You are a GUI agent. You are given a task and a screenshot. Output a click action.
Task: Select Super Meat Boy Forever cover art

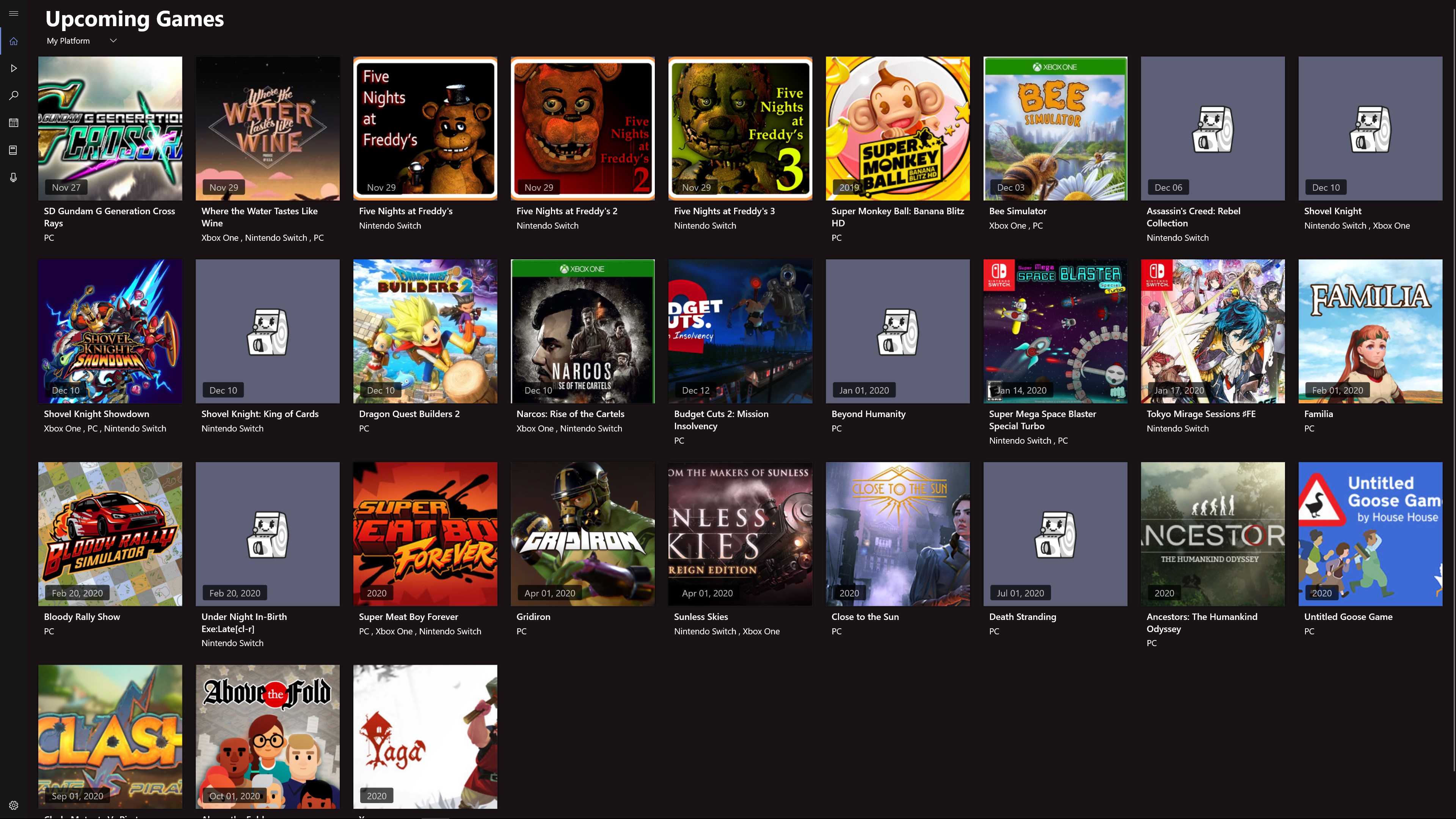425,534
